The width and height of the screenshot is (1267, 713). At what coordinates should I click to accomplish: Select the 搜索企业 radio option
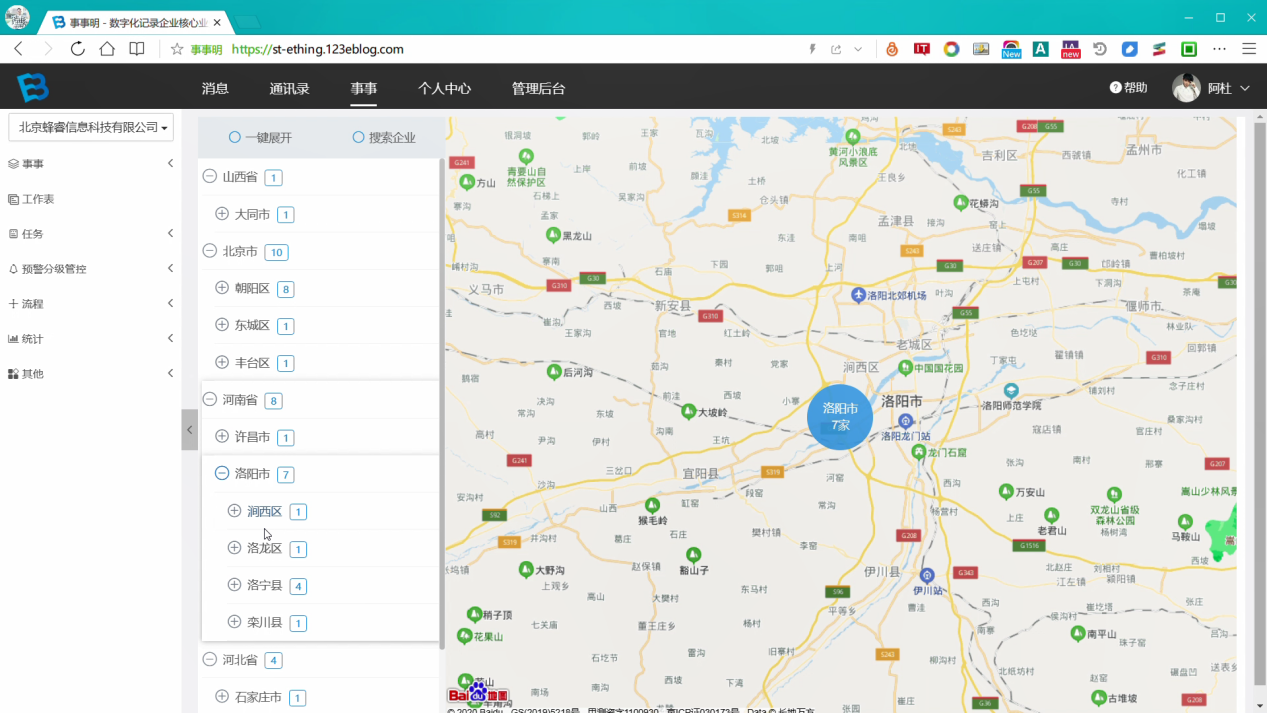point(358,137)
